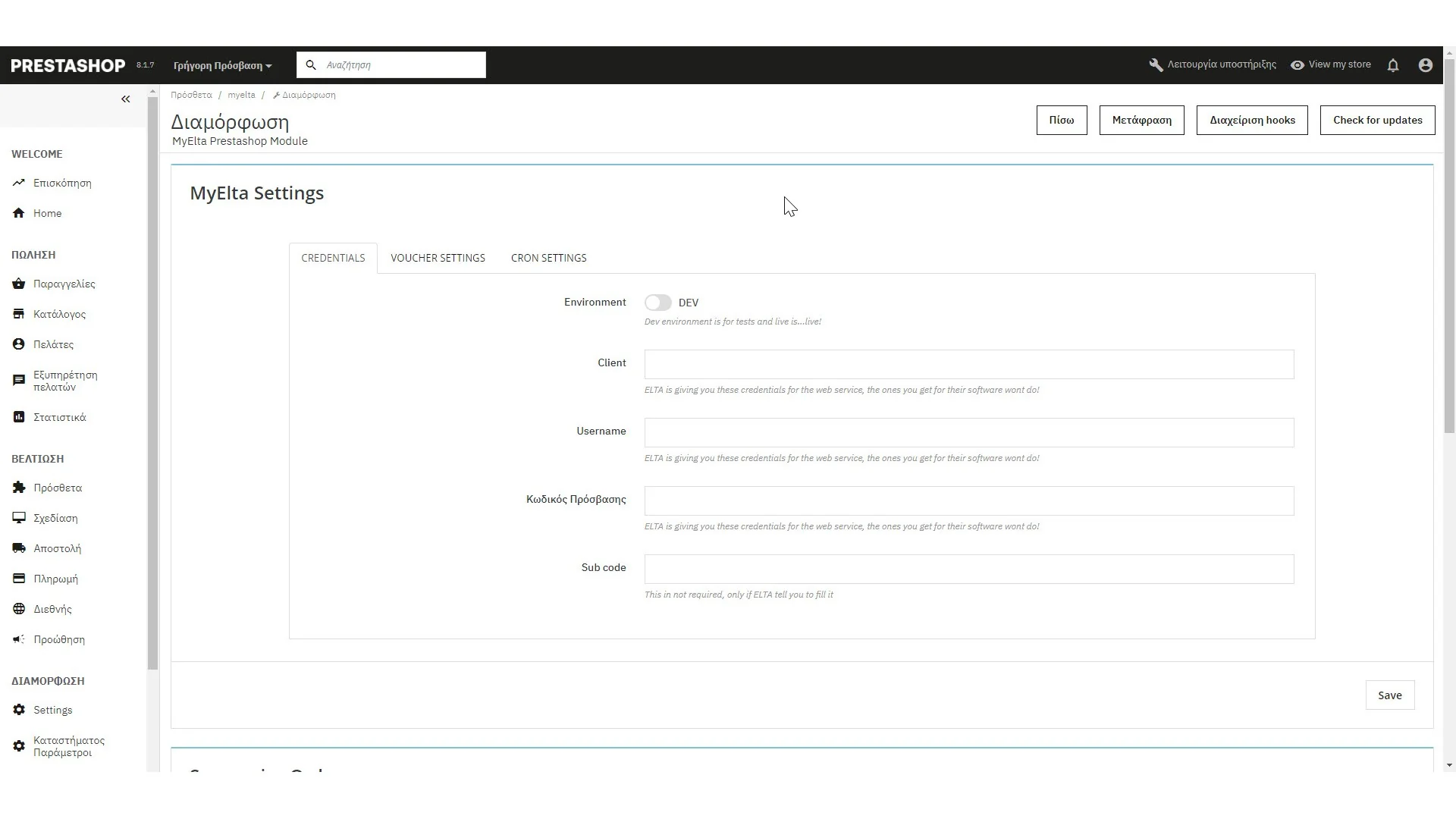
Task: Open the Γρήγορη Πρόσβαση dropdown
Action: pyautogui.click(x=222, y=66)
